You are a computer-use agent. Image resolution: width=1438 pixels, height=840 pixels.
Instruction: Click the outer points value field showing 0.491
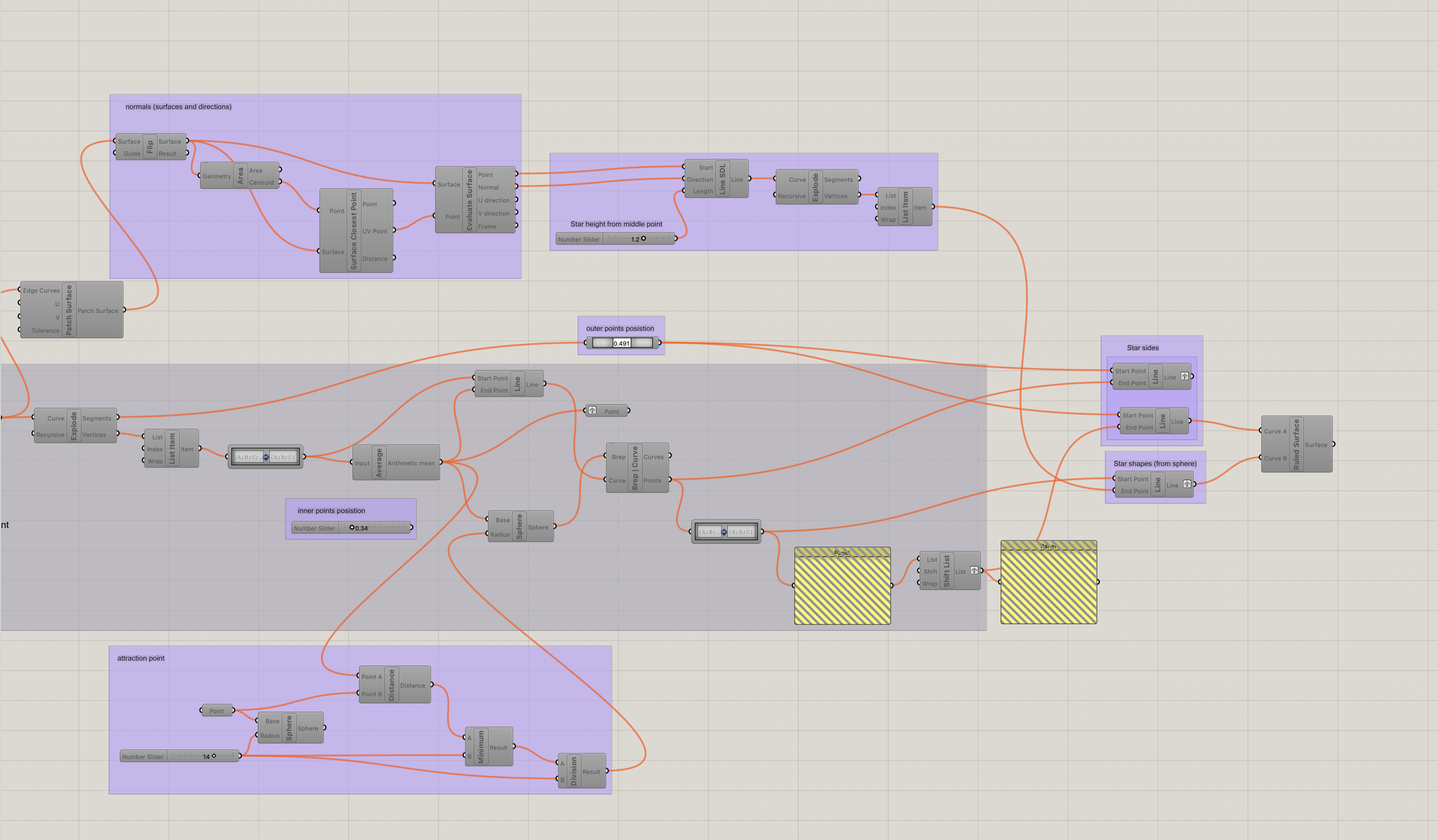tap(622, 343)
